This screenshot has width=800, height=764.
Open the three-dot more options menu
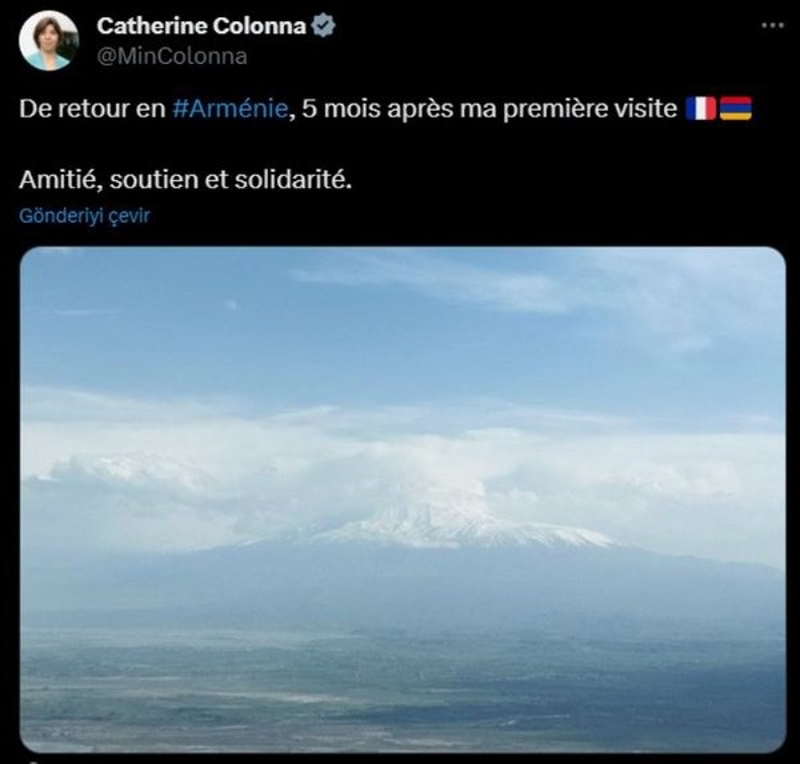click(x=772, y=24)
